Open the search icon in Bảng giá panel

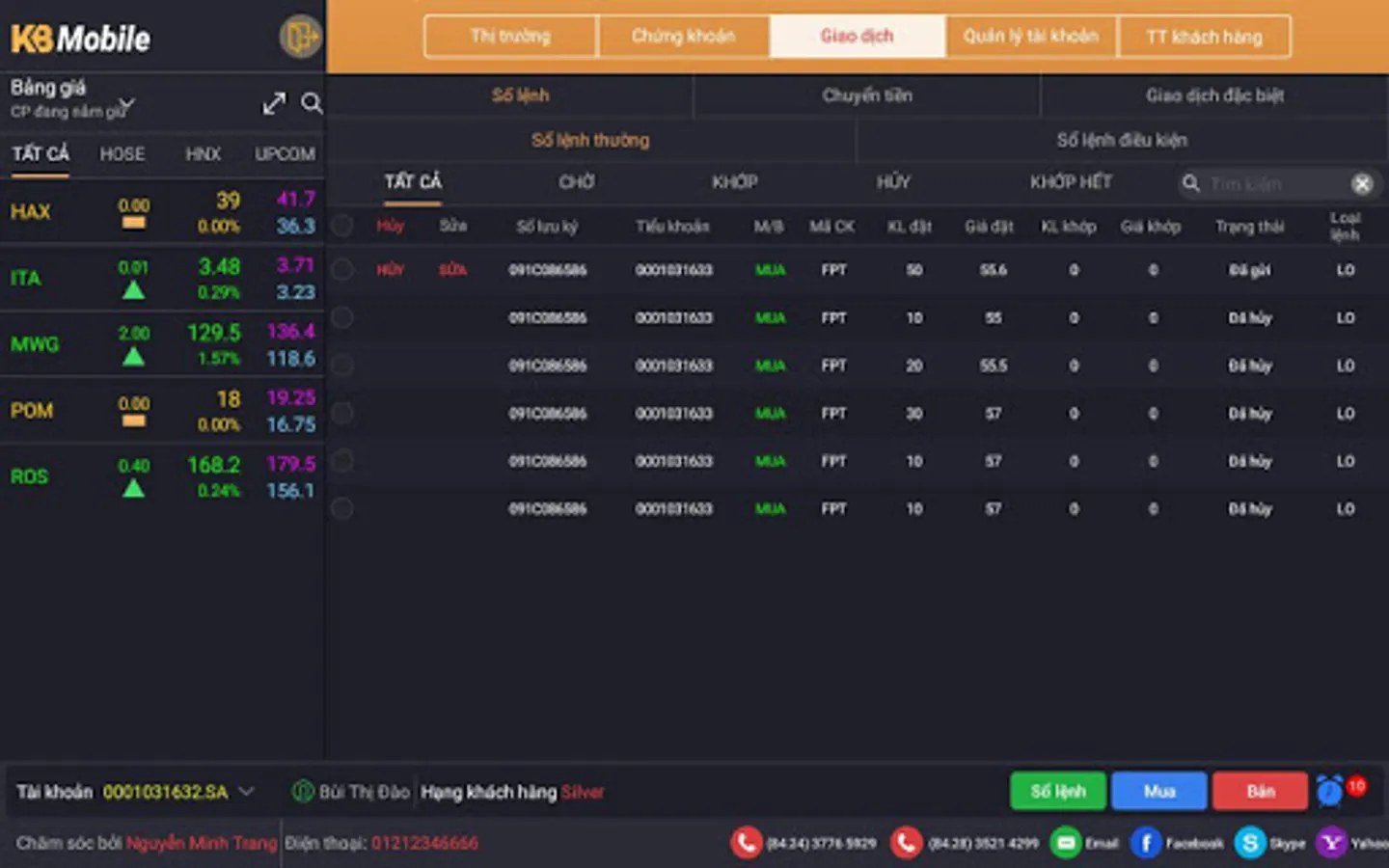[x=312, y=102]
